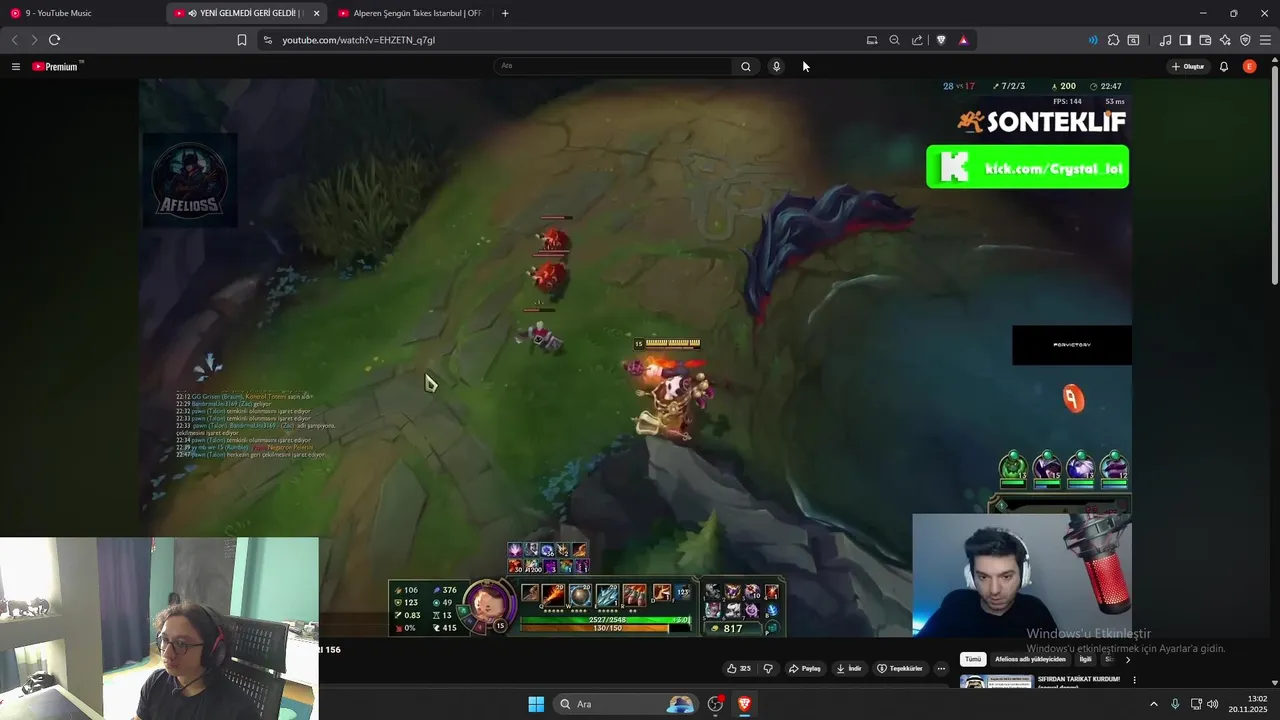Go to YouTube Premium home logo
Screen dimensions: 1280x720
pyautogui.click(x=57, y=66)
